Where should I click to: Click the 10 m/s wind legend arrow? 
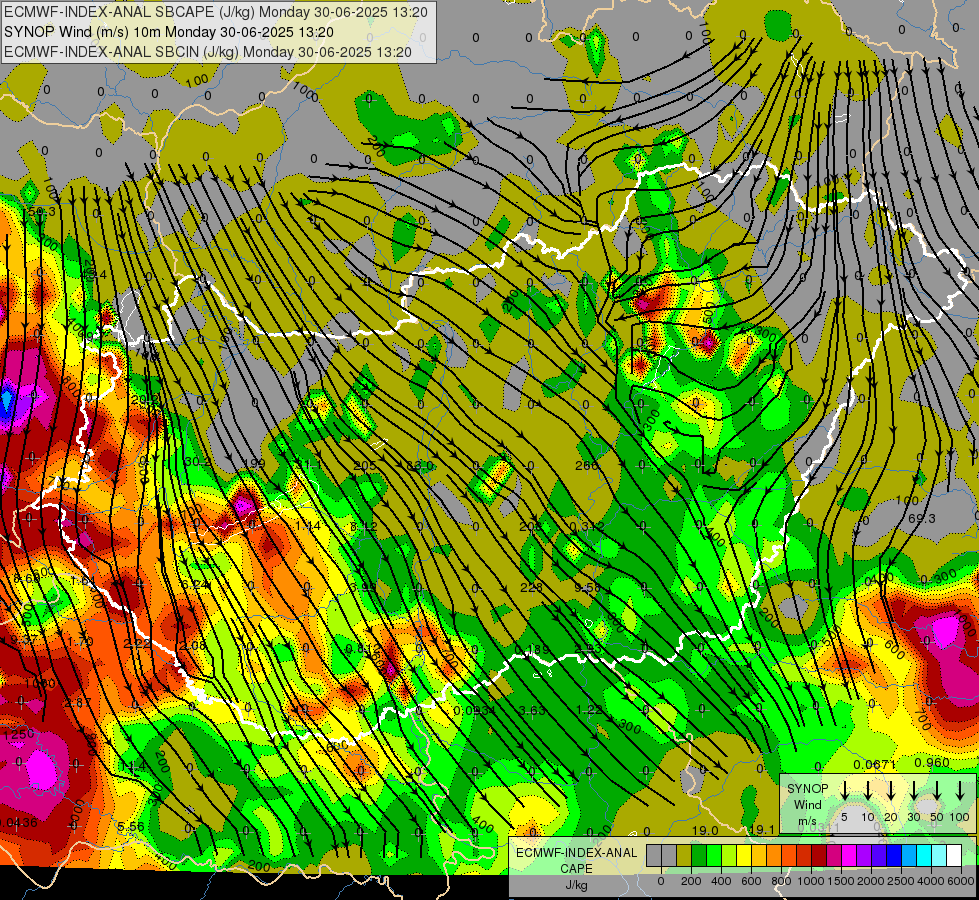[x=867, y=790]
